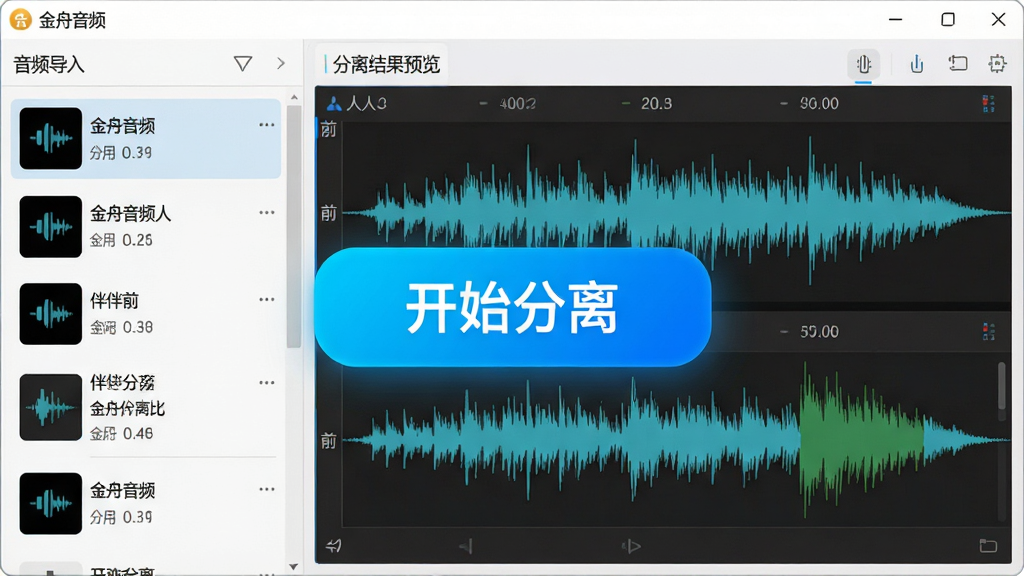This screenshot has height=576, width=1024.
Task: Click the loop rectangle toolbar icon
Action: pos(957,63)
